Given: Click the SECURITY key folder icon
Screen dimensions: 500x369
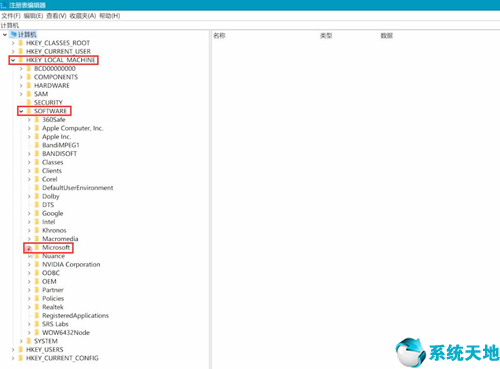Looking at the screenshot, I should pyautogui.click(x=29, y=102).
